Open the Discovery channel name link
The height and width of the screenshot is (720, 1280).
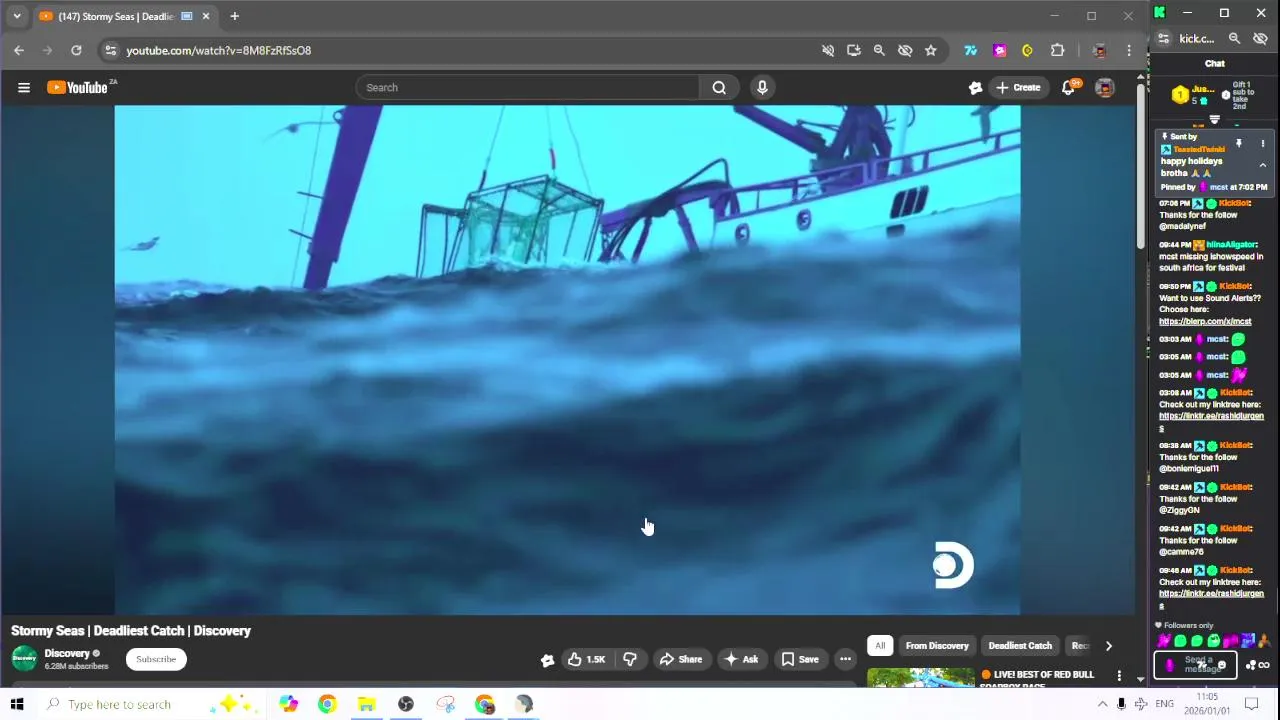pos(67,653)
